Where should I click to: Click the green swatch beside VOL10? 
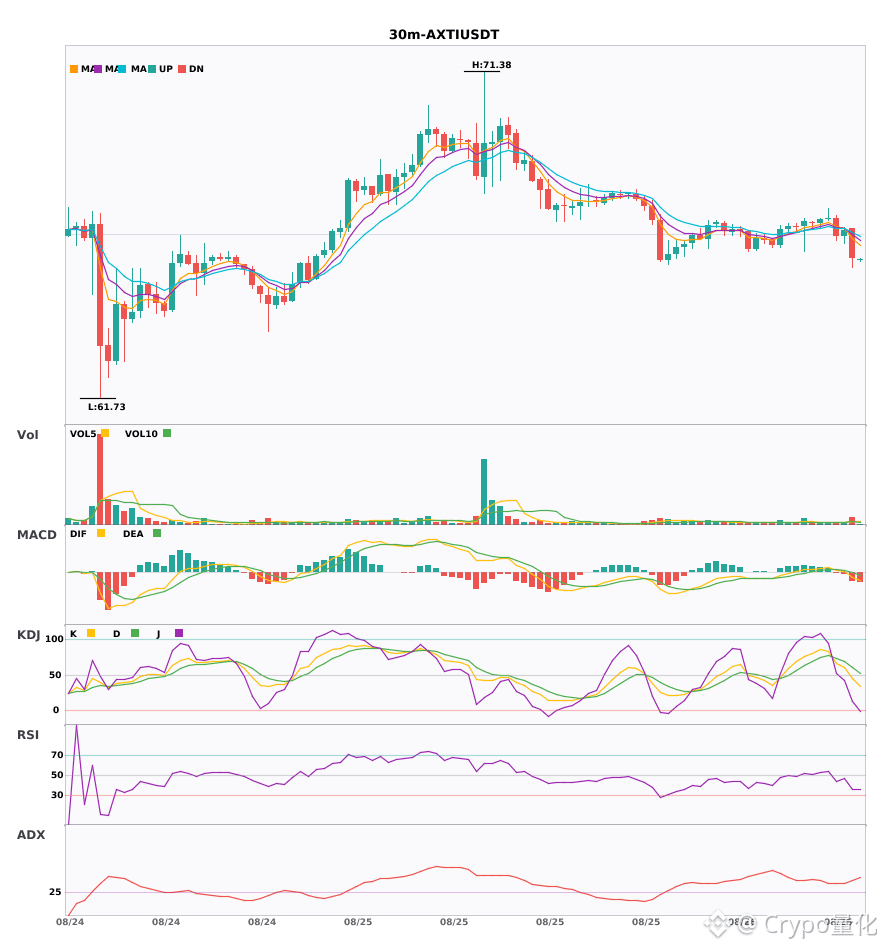click(x=167, y=433)
